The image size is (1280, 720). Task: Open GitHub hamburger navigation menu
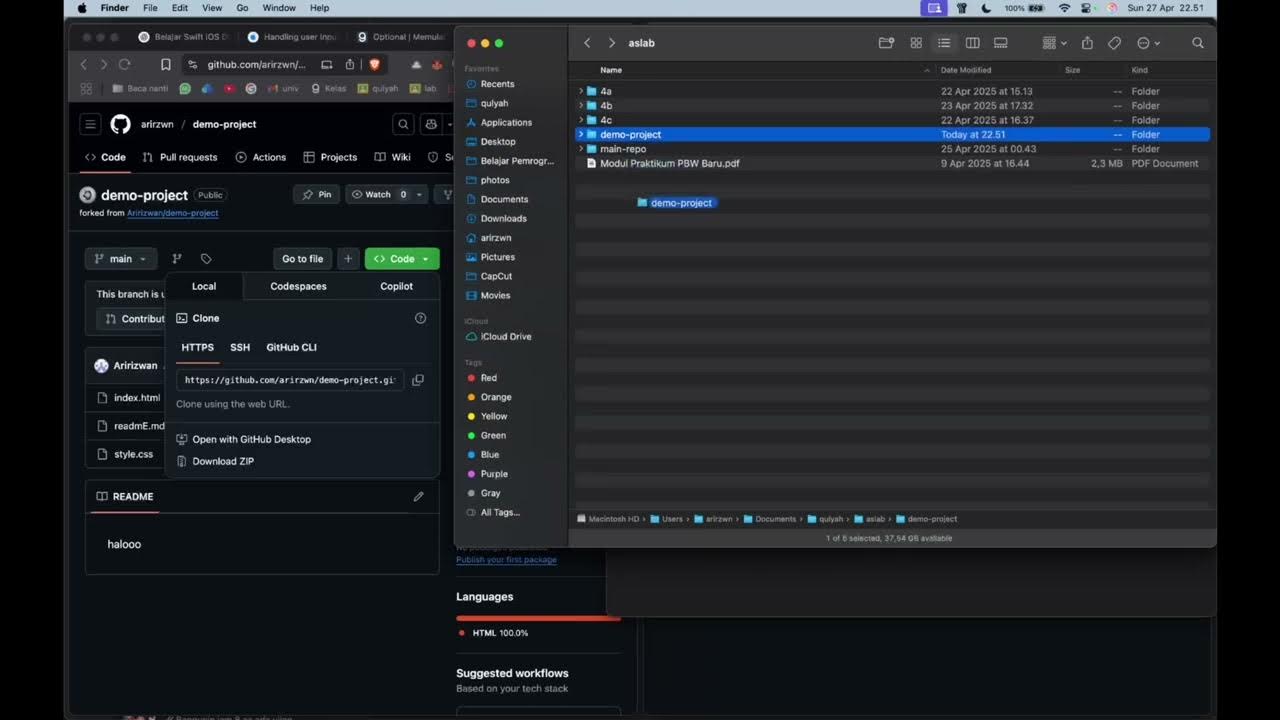point(90,124)
